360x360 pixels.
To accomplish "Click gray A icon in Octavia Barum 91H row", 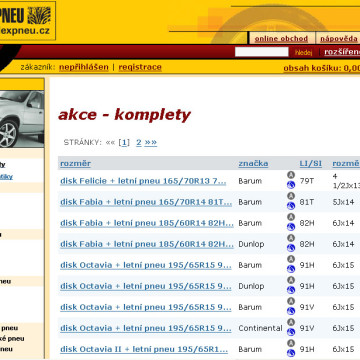I will (x=291, y=259).
